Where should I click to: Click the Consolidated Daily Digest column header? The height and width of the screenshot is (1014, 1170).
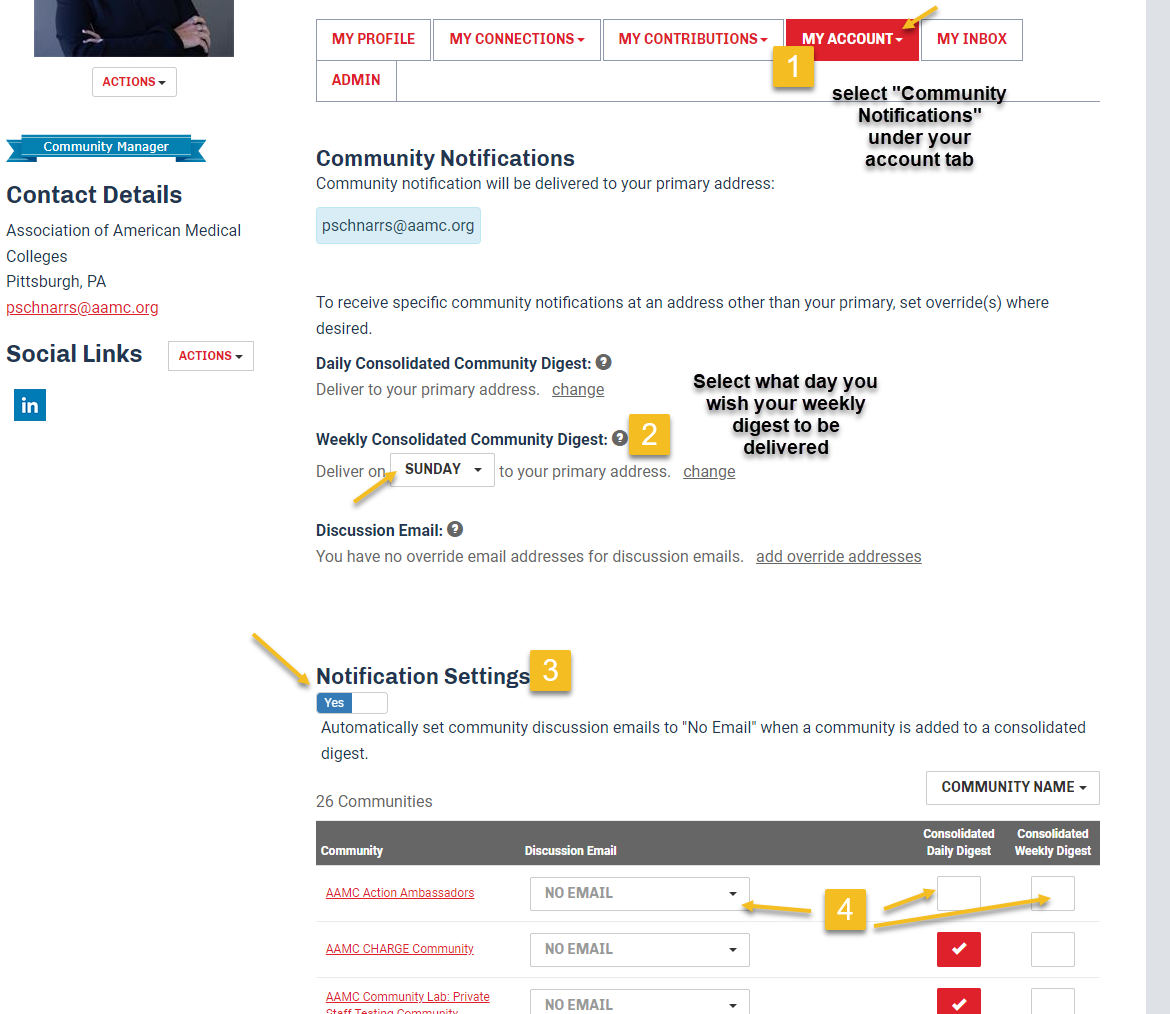[x=959, y=842]
